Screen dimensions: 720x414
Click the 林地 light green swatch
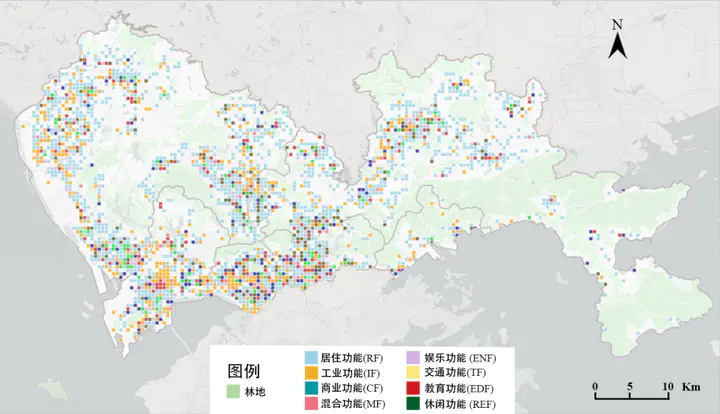(x=233, y=392)
